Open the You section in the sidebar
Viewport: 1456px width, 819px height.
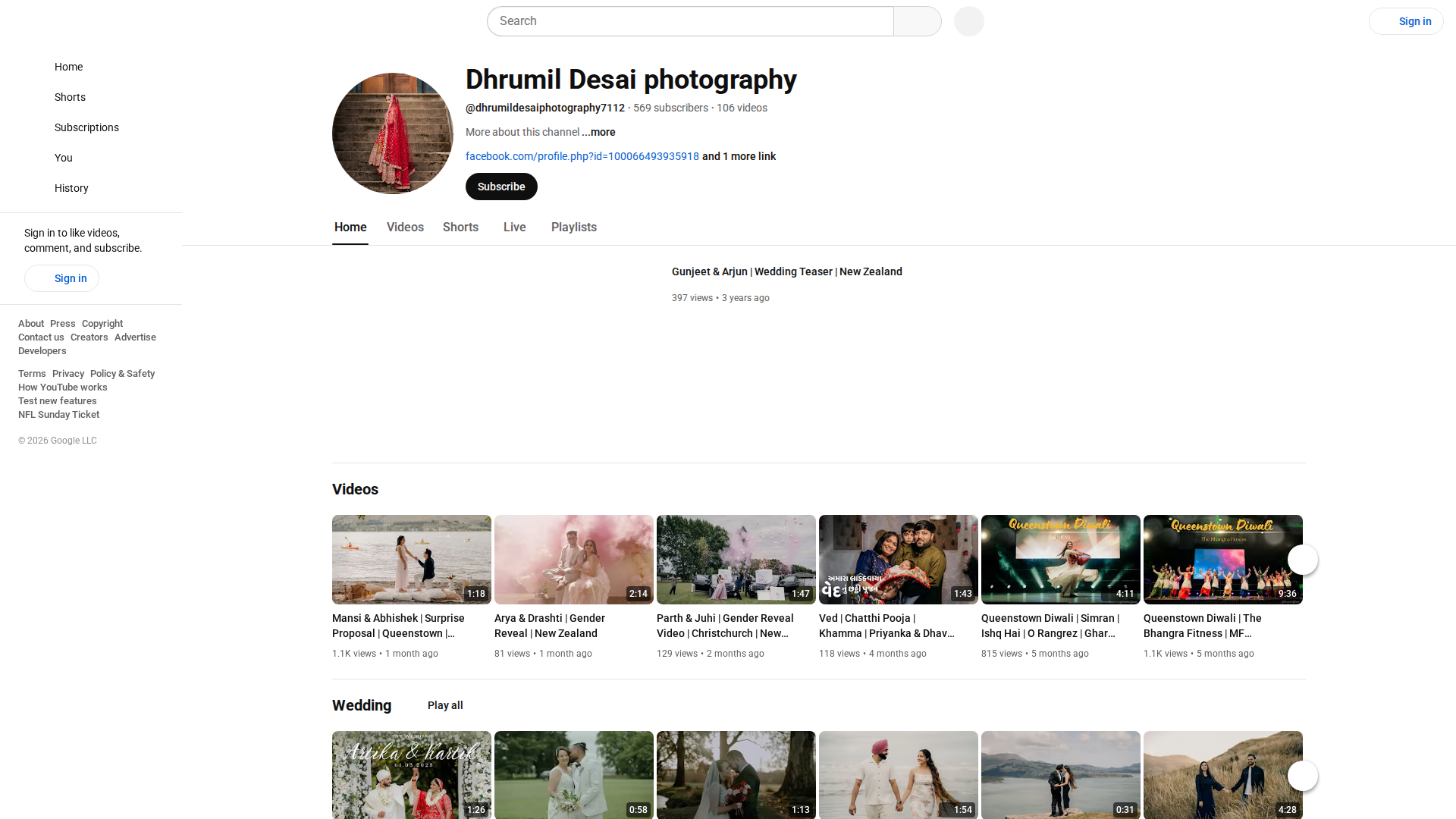33,158
